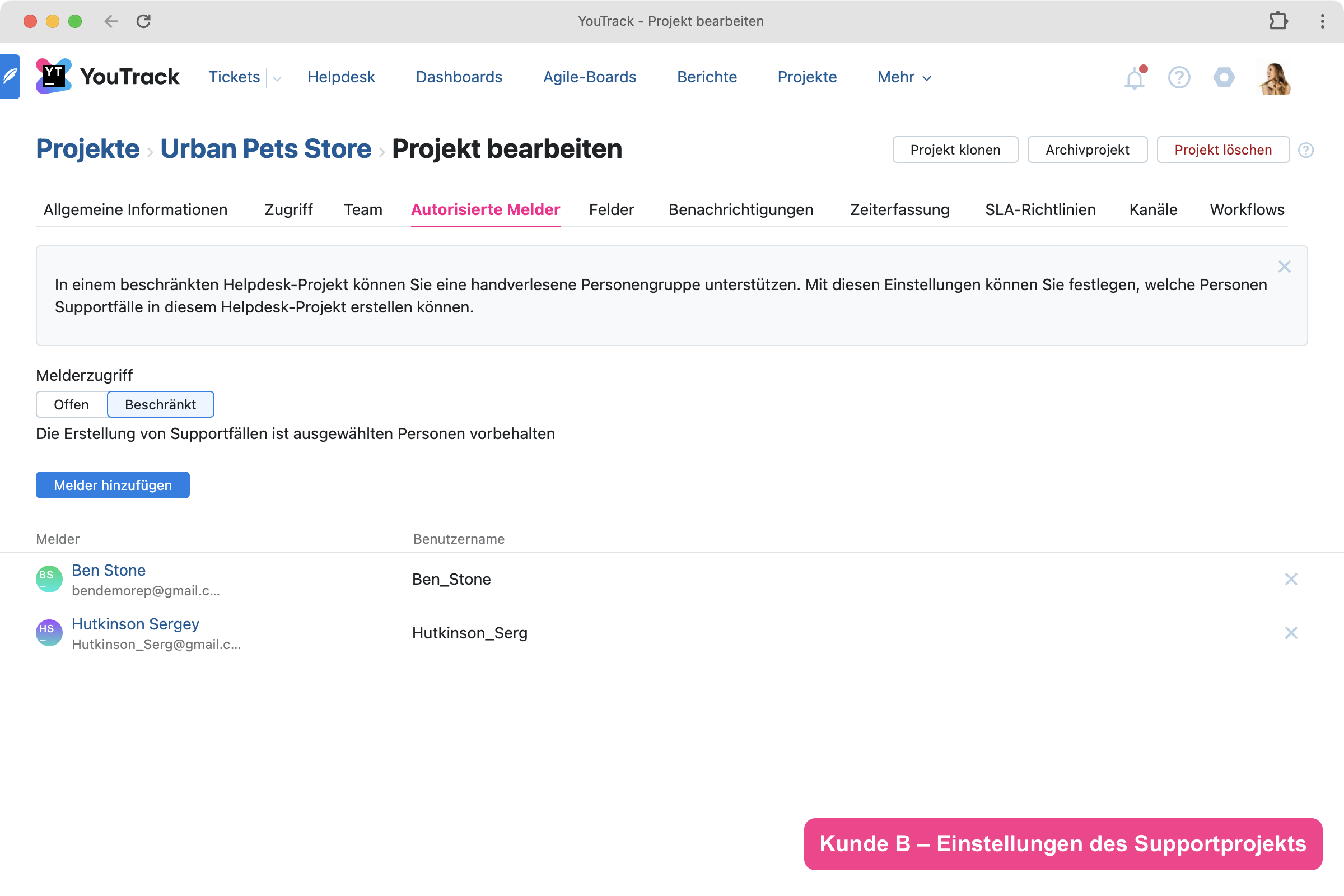
Task: Open the Mehr dropdown menu
Action: click(x=904, y=77)
